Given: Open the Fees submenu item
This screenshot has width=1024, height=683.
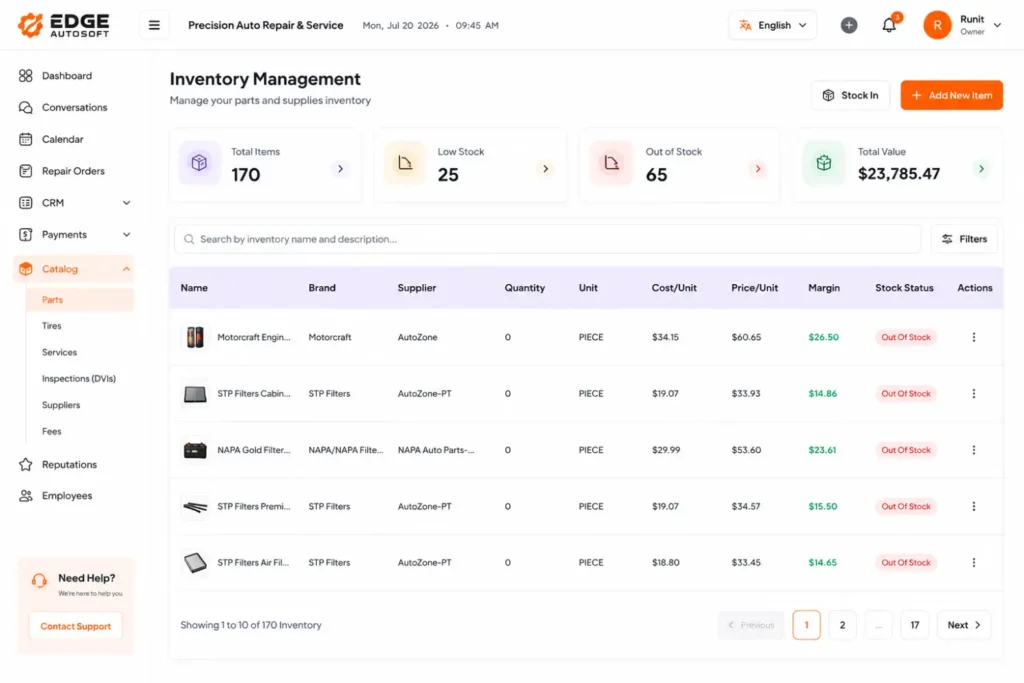Looking at the screenshot, I should click(52, 432).
